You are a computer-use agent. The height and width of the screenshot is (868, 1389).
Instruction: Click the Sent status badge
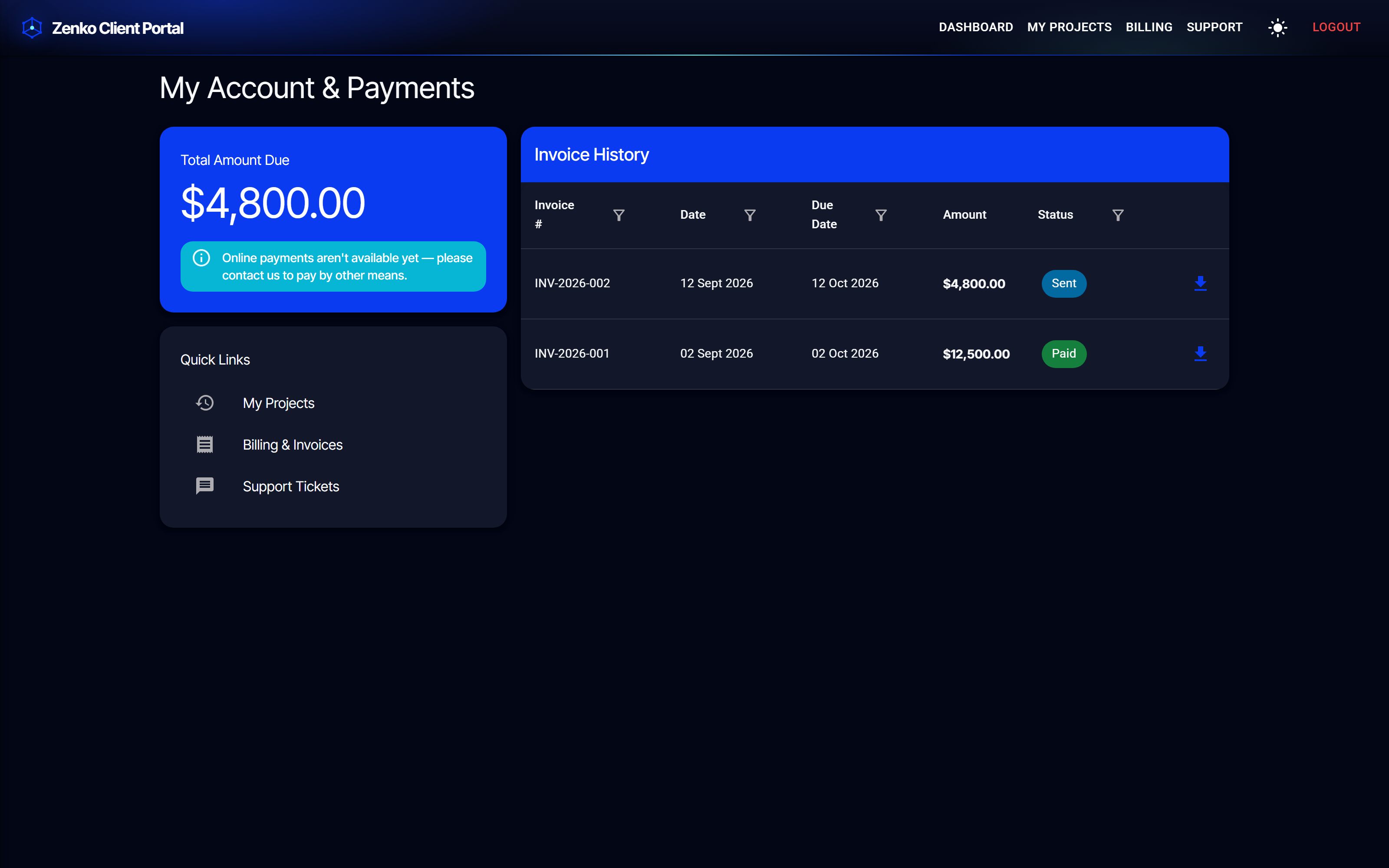coord(1063,283)
